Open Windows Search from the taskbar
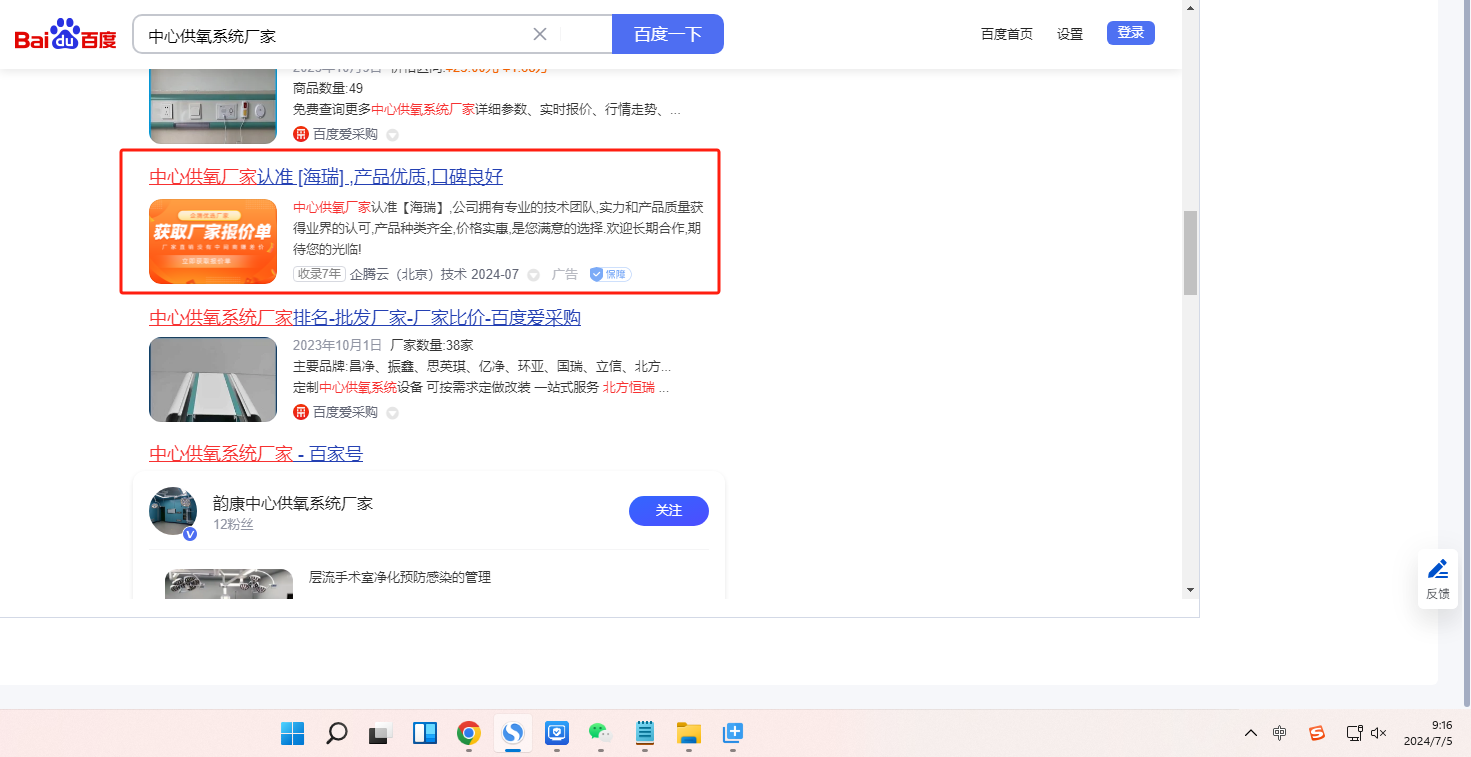 337,733
